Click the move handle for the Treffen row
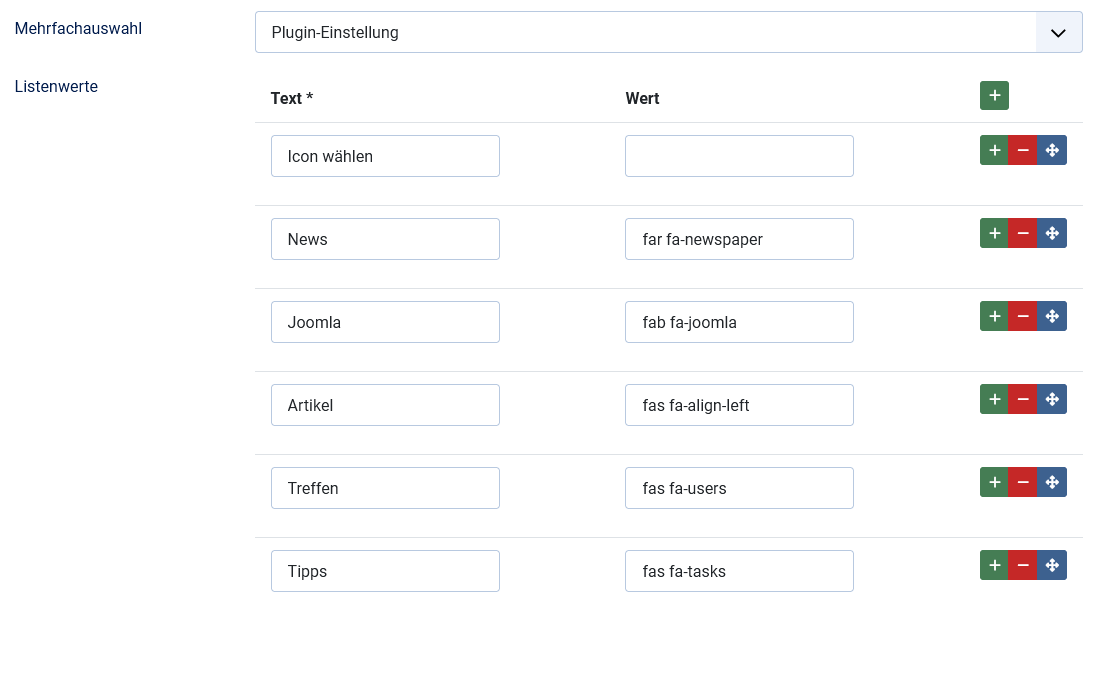1110x674 pixels. point(1052,482)
